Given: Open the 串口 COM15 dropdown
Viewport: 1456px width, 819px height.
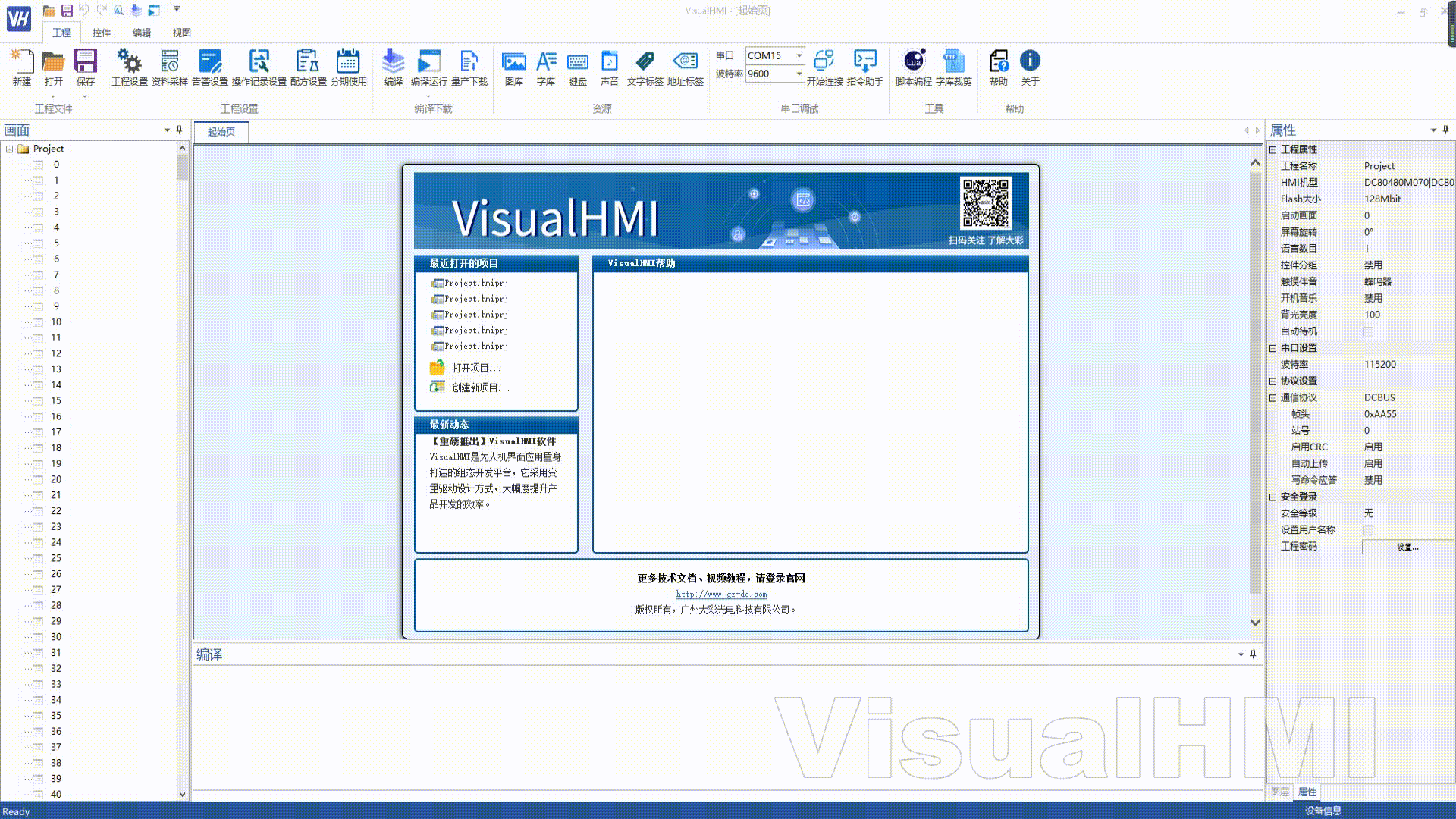Looking at the screenshot, I should [799, 55].
